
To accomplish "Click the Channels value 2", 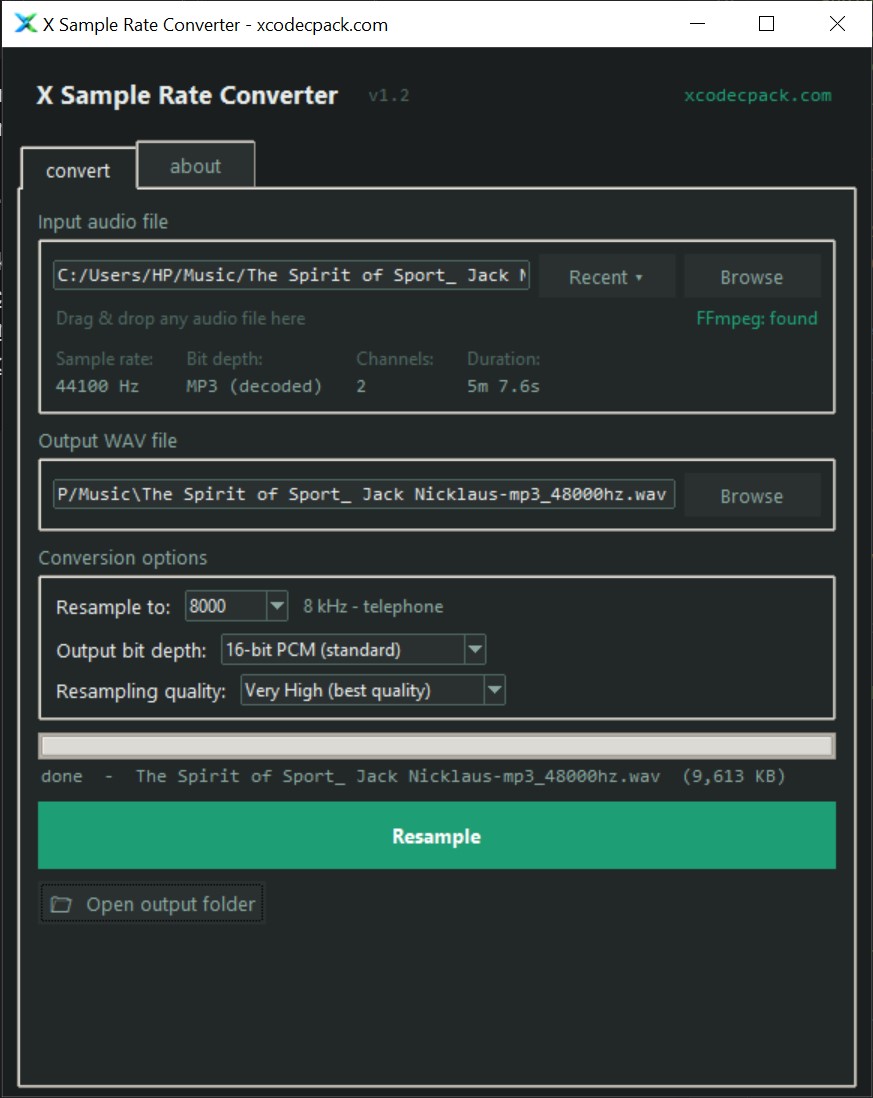I will click(x=361, y=386).
